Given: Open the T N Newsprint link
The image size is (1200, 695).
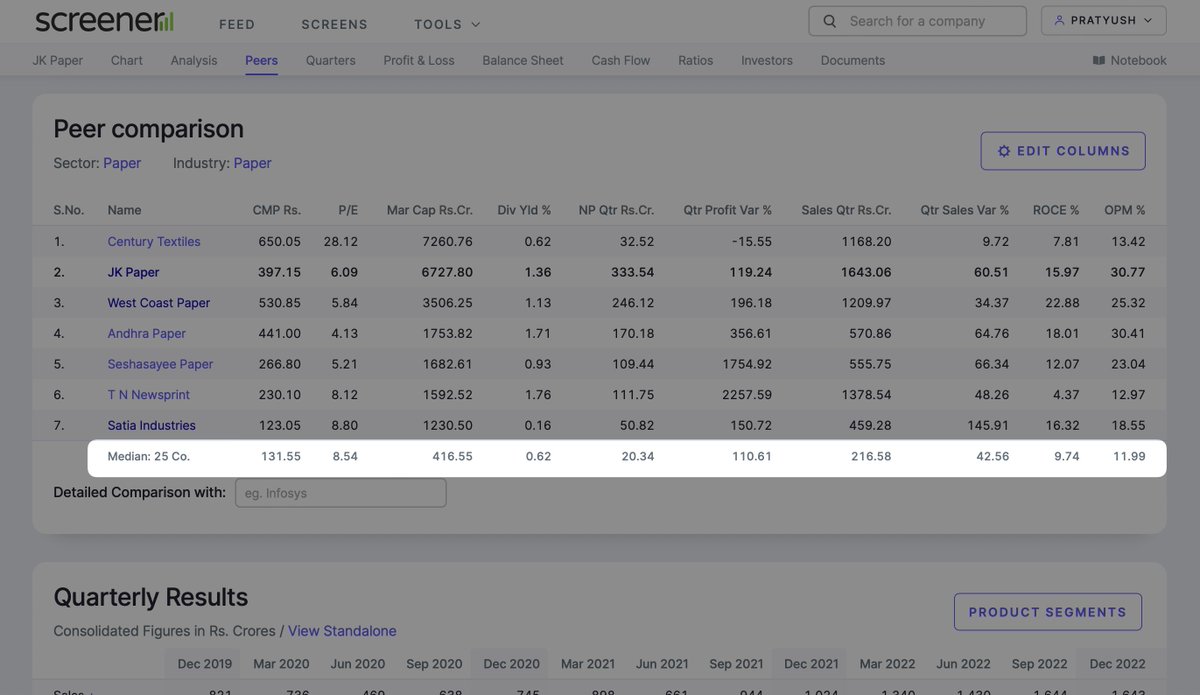Looking at the screenshot, I should (x=149, y=395).
